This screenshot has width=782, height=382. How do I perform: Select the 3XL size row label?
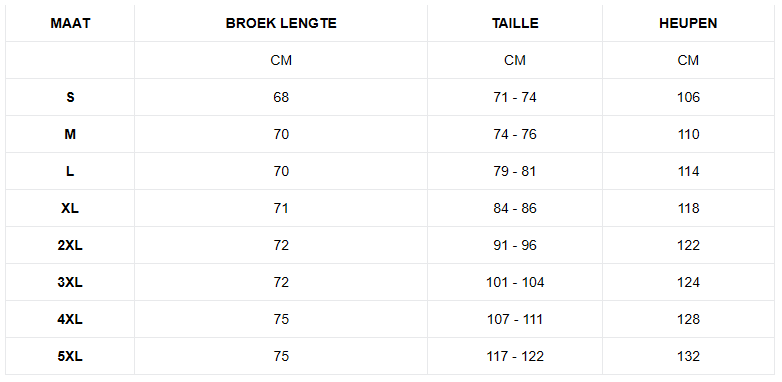pyautogui.click(x=70, y=282)
